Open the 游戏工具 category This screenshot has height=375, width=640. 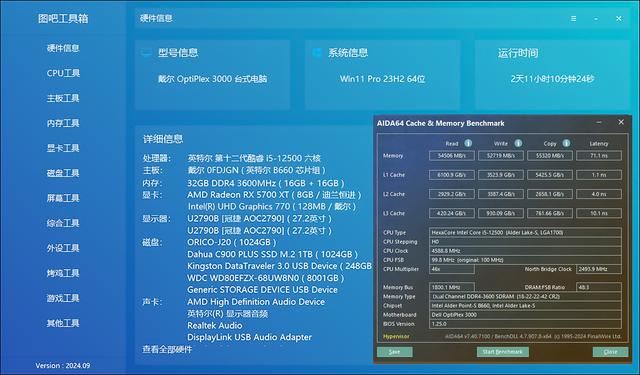[x=63, y=298]
